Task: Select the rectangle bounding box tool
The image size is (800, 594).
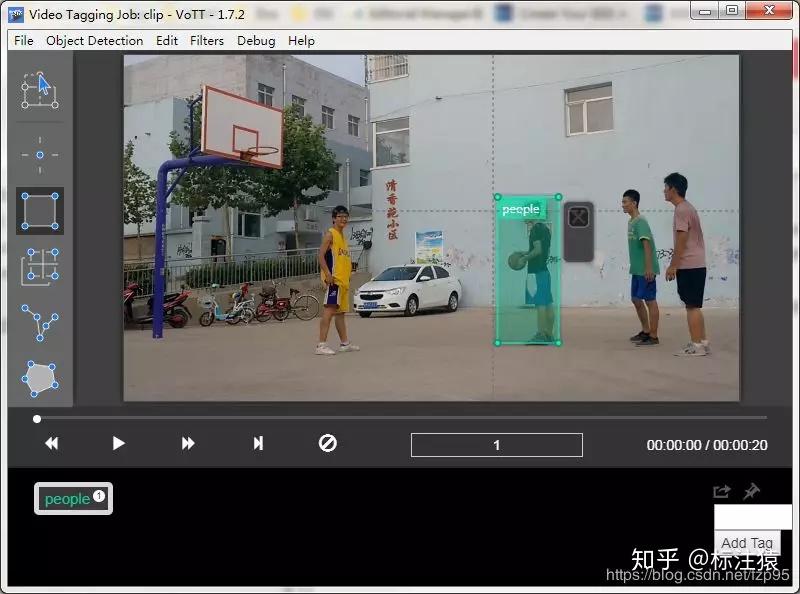Action: (x=40, y=210)
